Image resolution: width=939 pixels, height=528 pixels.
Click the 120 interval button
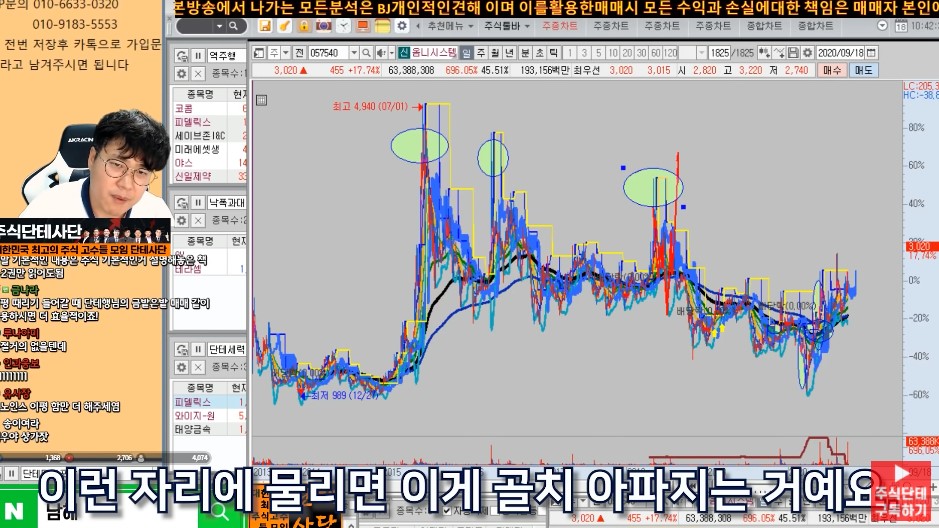coord(671,53)
